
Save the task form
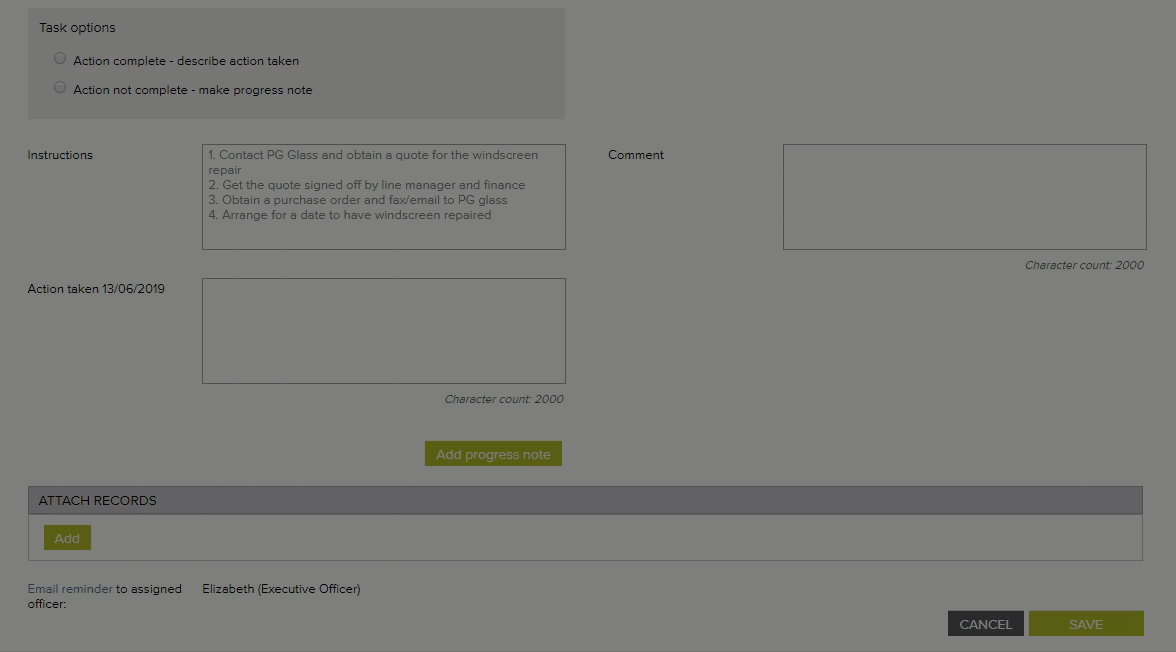1085,624
